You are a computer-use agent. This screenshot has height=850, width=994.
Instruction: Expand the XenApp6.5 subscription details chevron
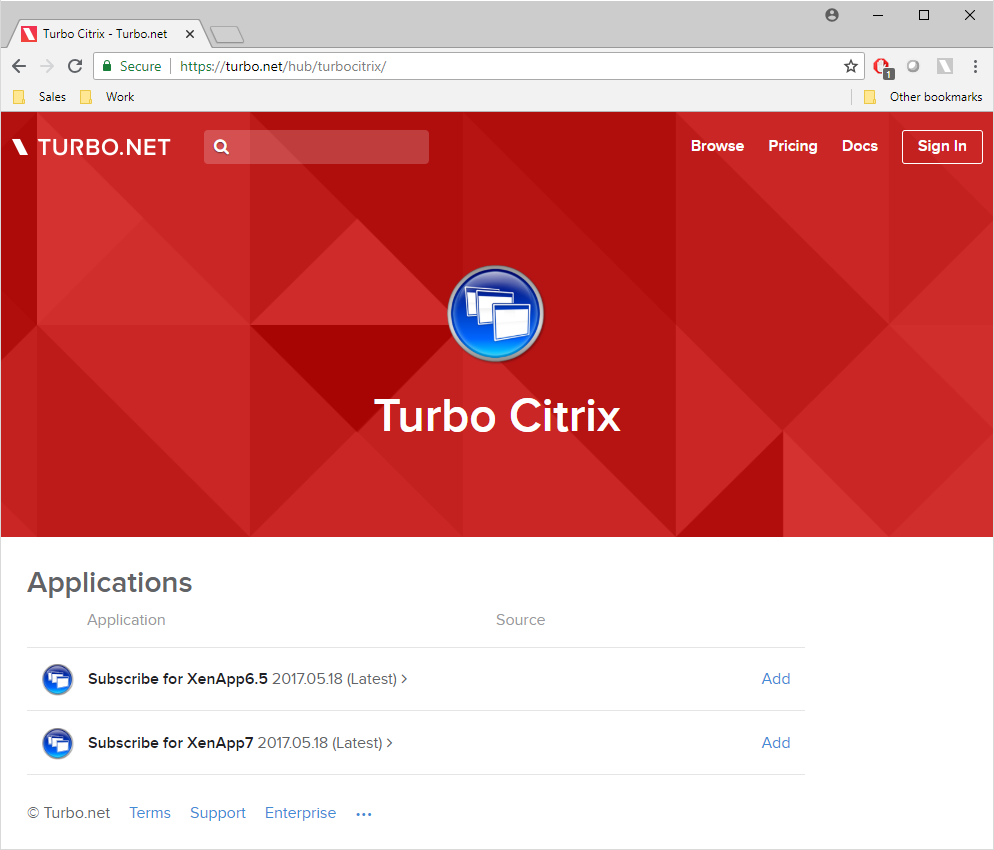click(404, 678)
